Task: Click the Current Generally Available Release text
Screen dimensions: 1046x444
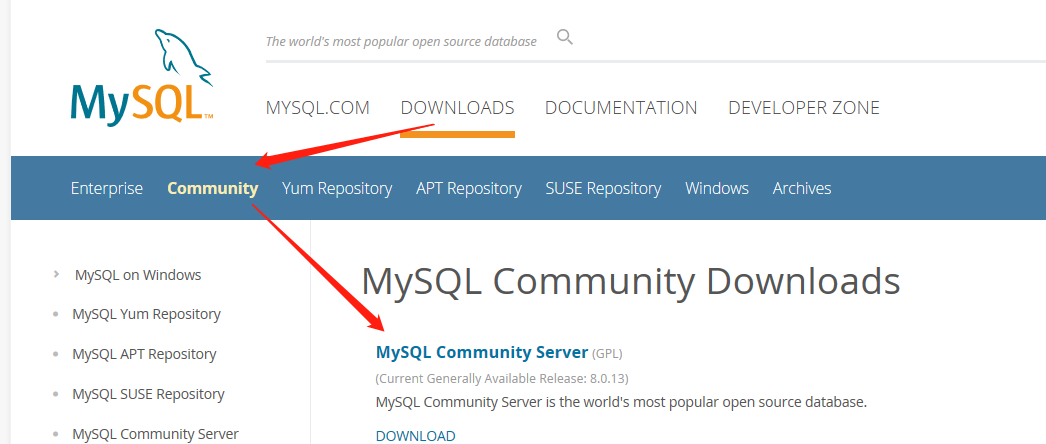Action: [502, 379]
